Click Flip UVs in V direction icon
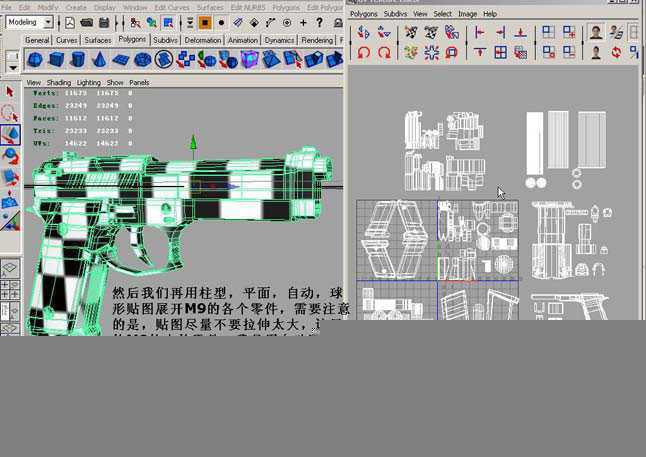This screenshot has height=457, width=646. tap(384, 32)
